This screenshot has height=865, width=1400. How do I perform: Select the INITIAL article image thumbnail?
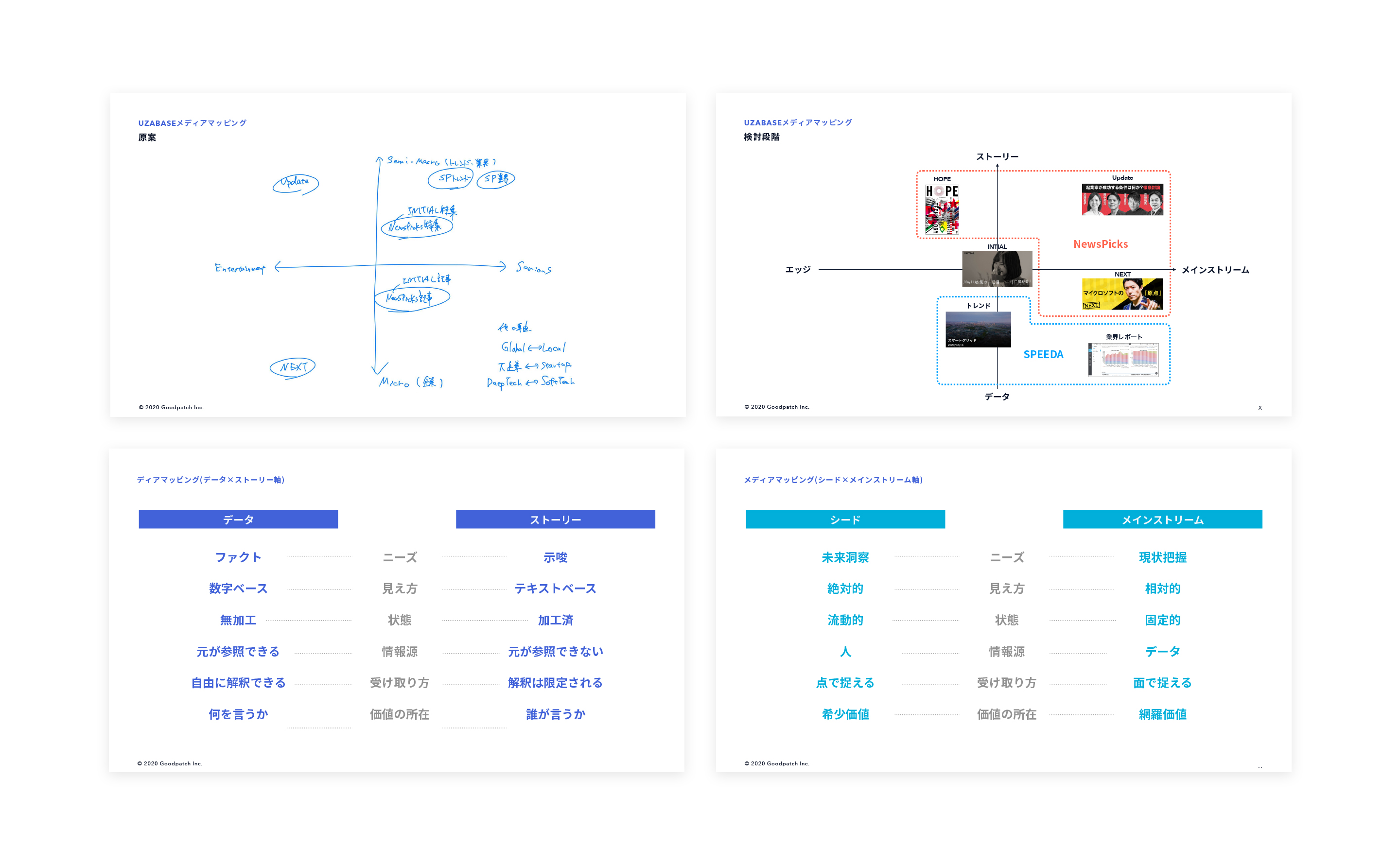pos(997,268)
